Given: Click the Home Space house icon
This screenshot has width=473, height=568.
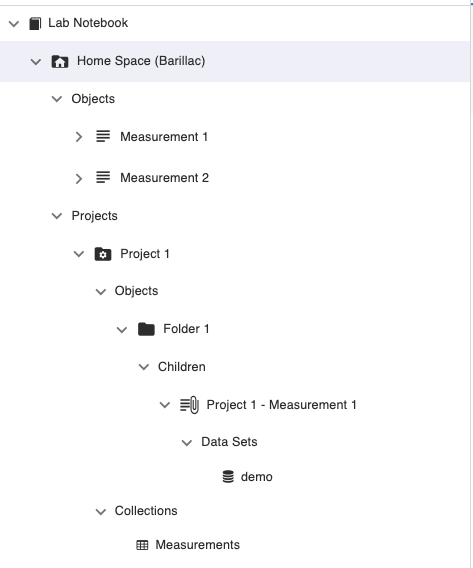Looking at the screenshot, I should (60, 61).
